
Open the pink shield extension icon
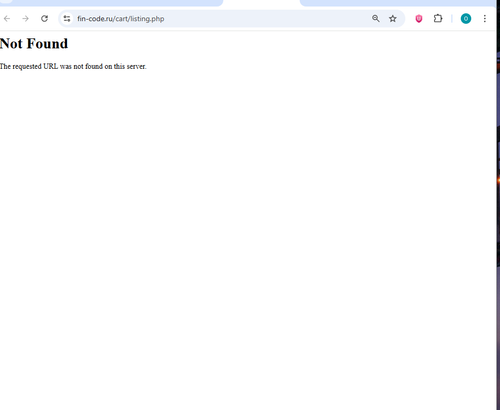[419, 19]
